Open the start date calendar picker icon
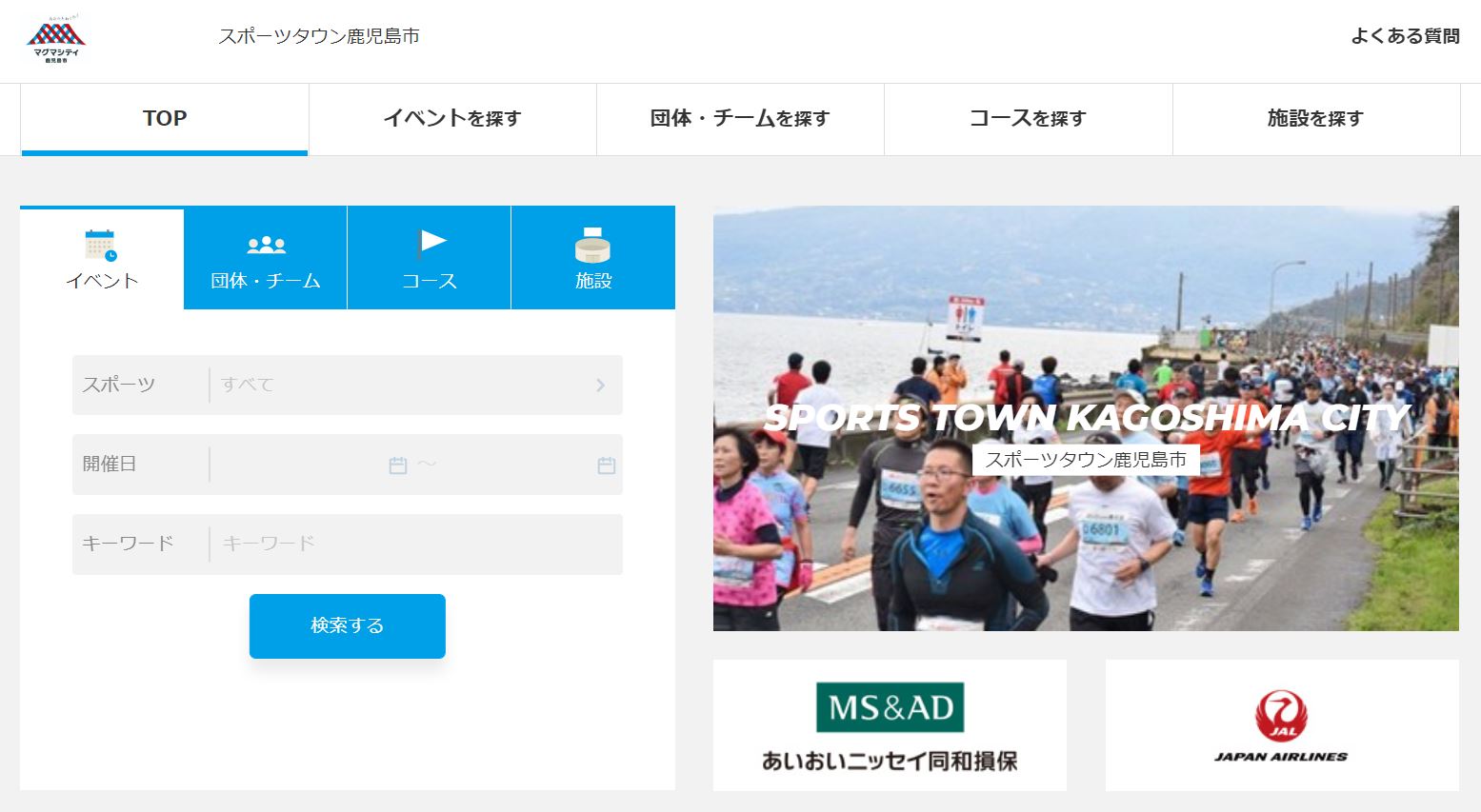This screenshot has height=812, width=1481. point(398,465)
